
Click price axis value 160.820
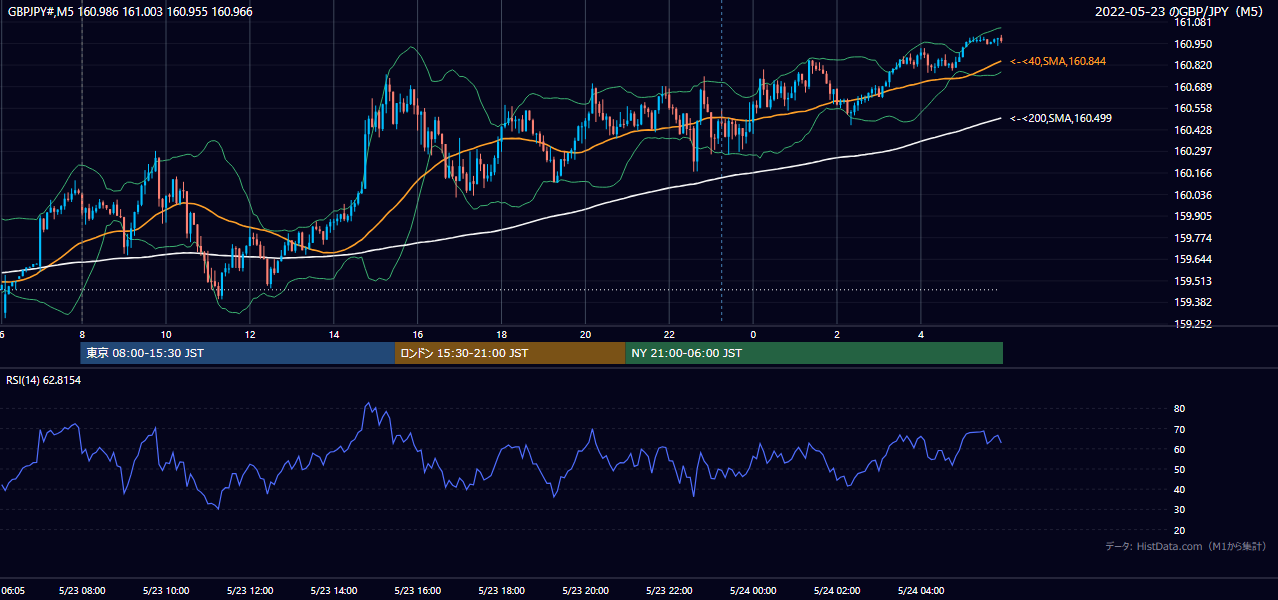point(1193,65)
